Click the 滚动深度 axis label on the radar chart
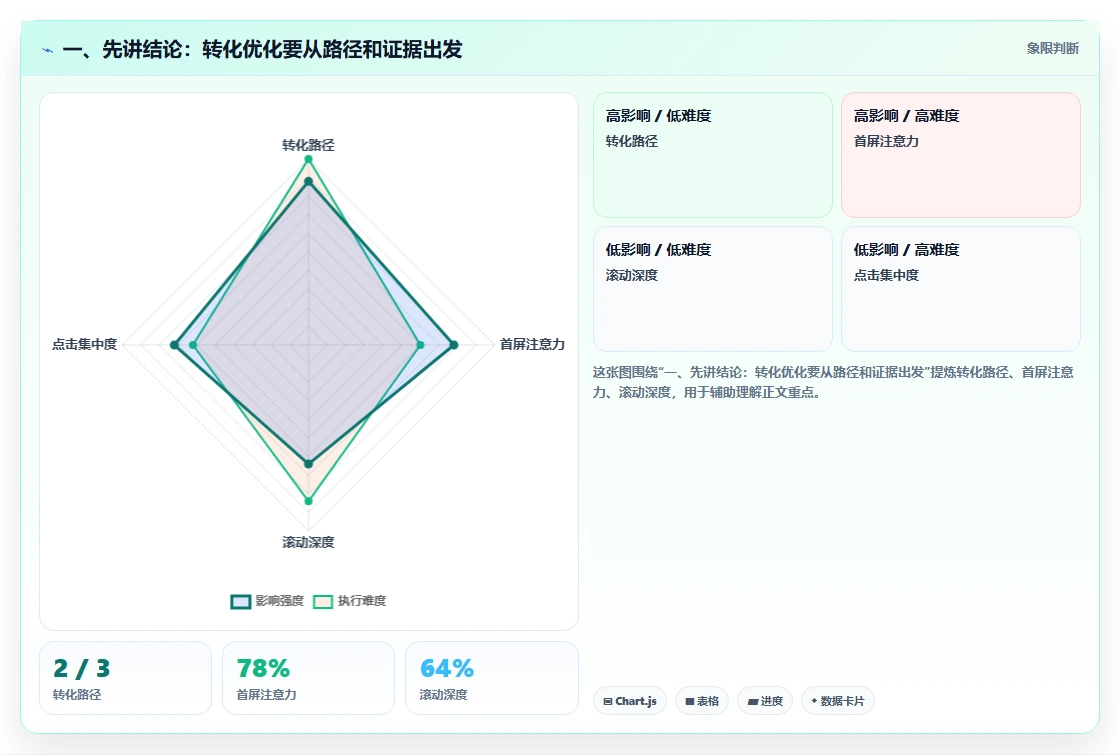This screenshot has width=1120, height=755. (x=308, y=542)
